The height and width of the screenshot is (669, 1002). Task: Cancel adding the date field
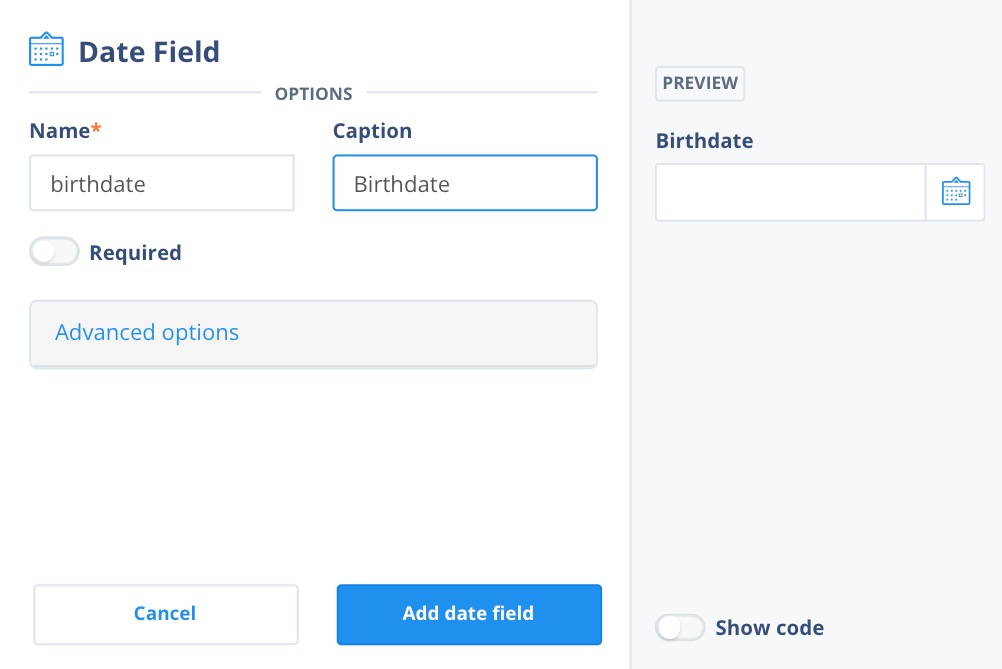[x=166, y=614]
